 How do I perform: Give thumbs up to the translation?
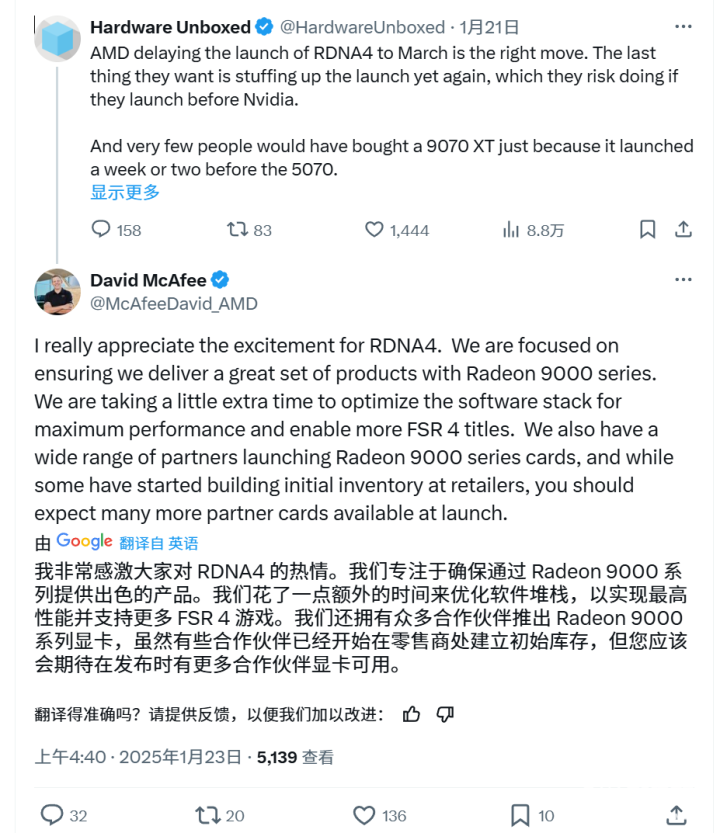click(x=411, y=714)
